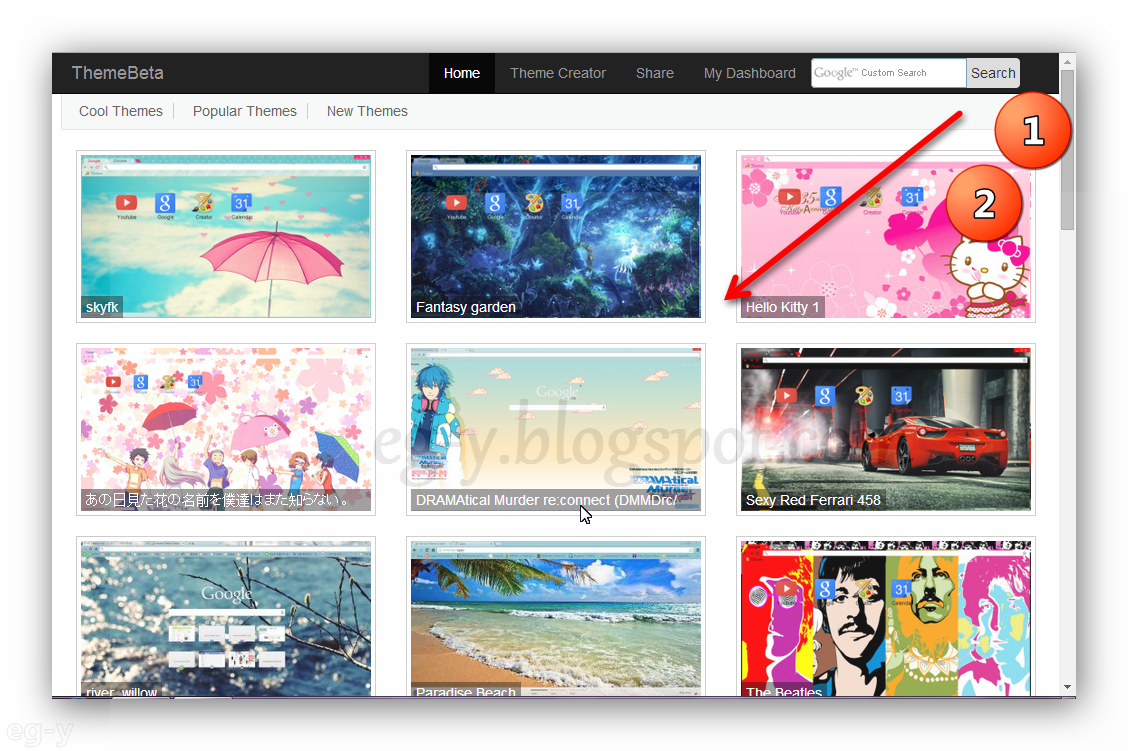Click the Hello Kitty 1 title label
The image size is (1128, 751).
click(782, 307)
